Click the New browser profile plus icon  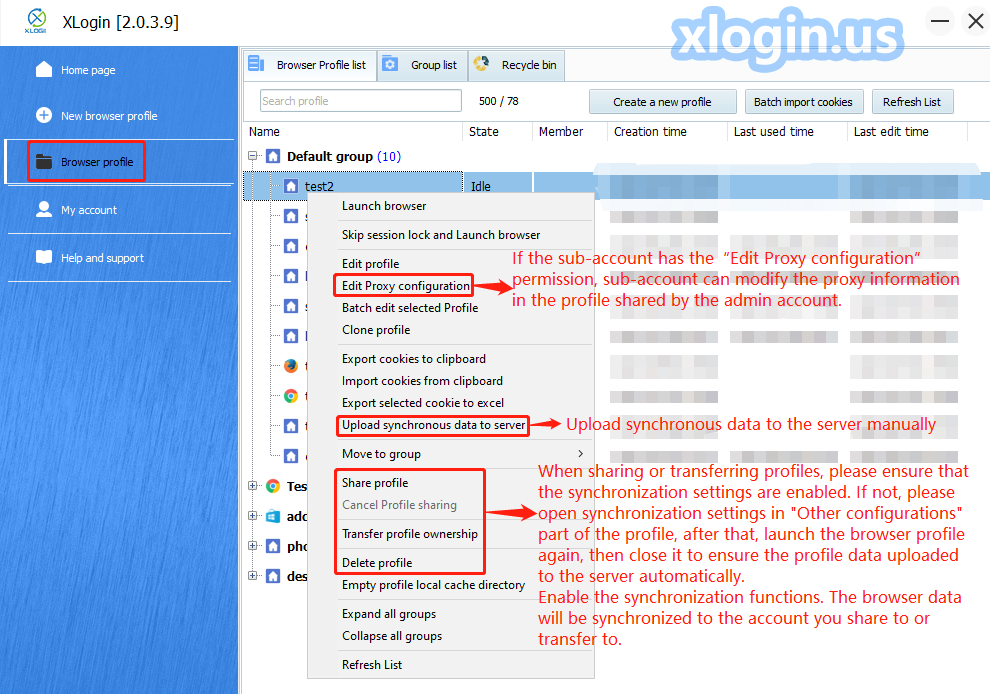pos(44,116)
